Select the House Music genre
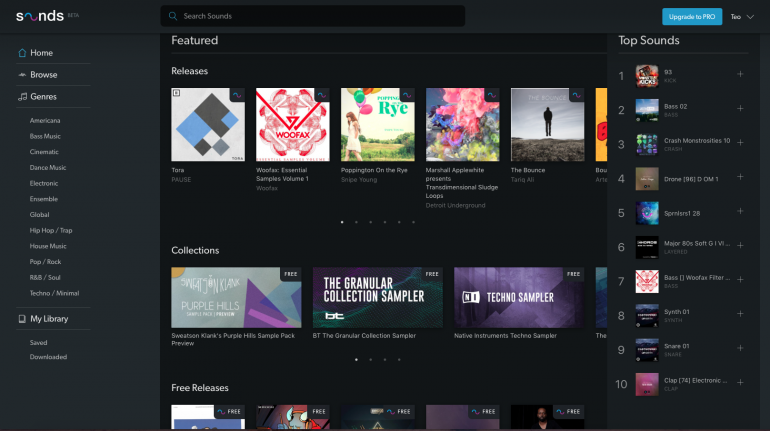 point(48,246)
